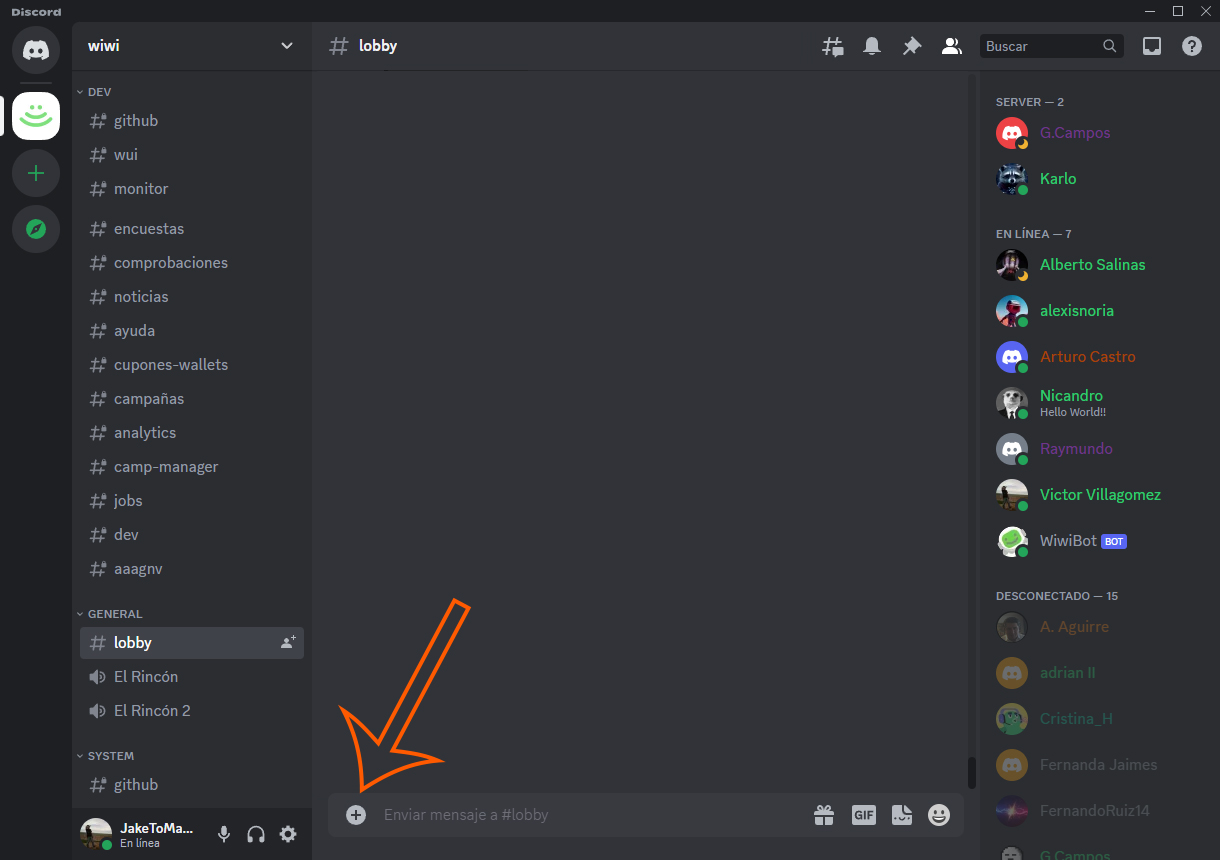Screen dimensions: 1220x860
Task: Open the Inbox icon
Action: [x=1152, y=46]
